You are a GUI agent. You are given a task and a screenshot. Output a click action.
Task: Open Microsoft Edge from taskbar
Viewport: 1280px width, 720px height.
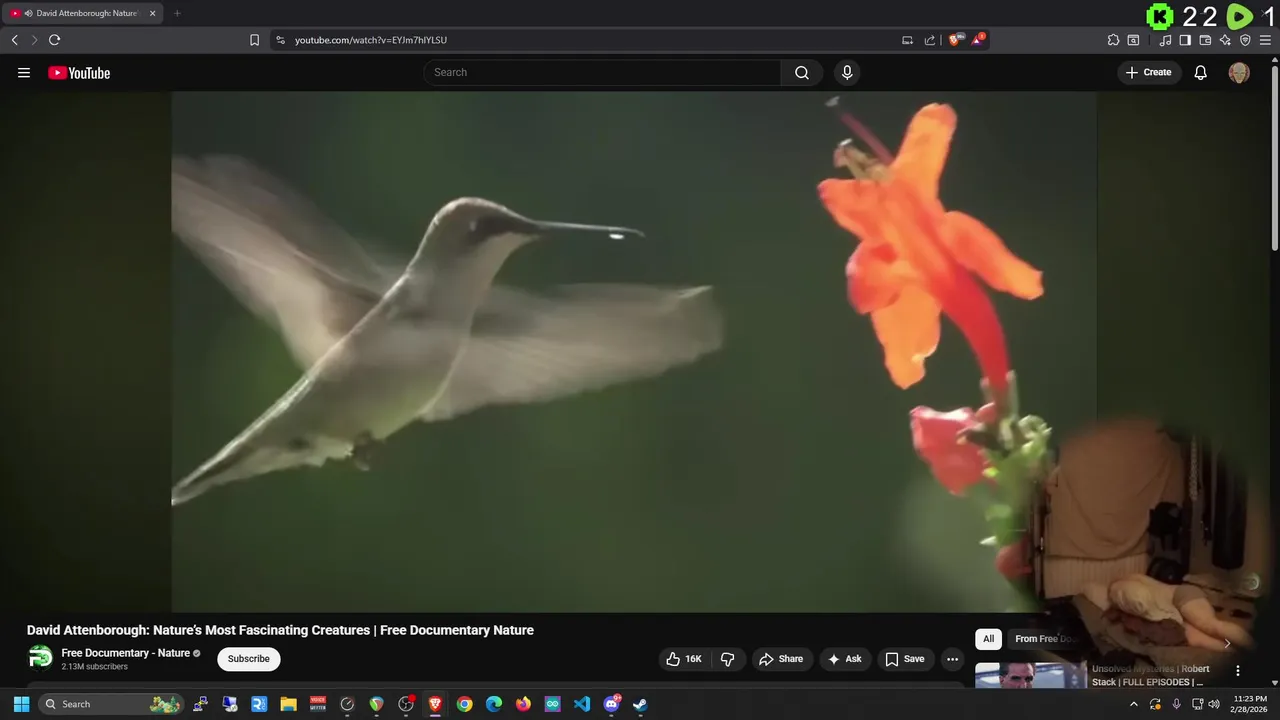[x=494, y=704]
